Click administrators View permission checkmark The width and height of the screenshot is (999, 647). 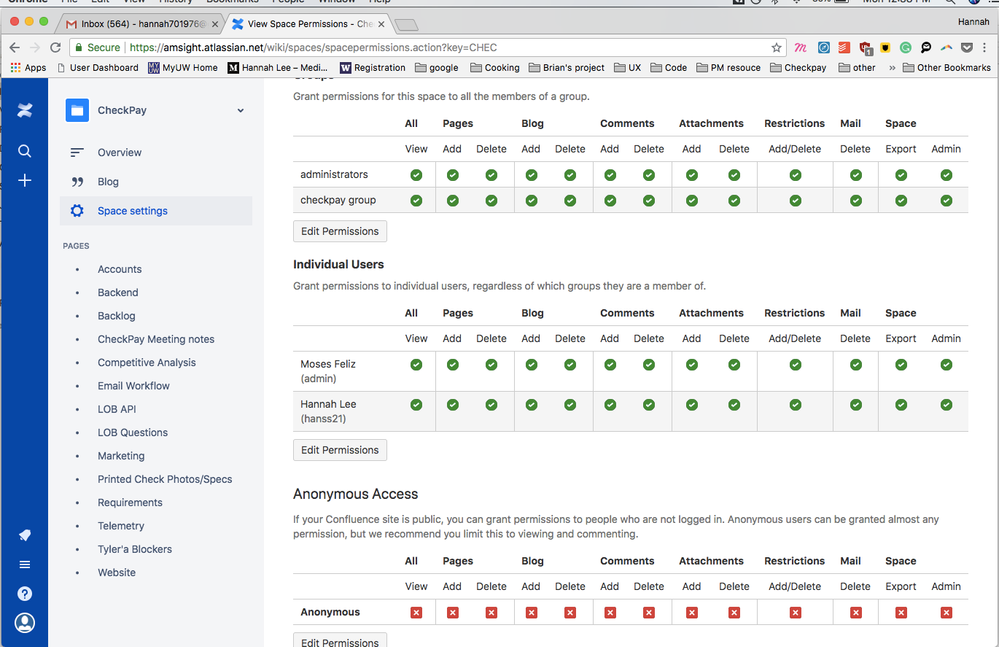[416, 175]
